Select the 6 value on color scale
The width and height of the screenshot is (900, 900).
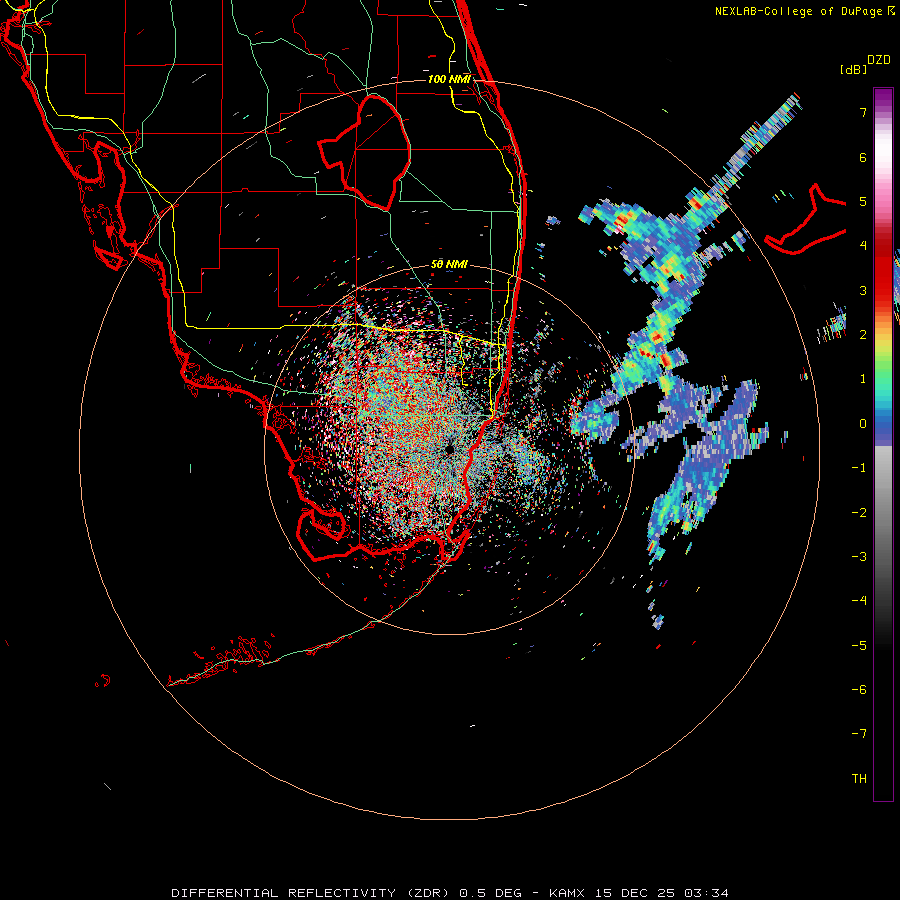coord(863,157)
